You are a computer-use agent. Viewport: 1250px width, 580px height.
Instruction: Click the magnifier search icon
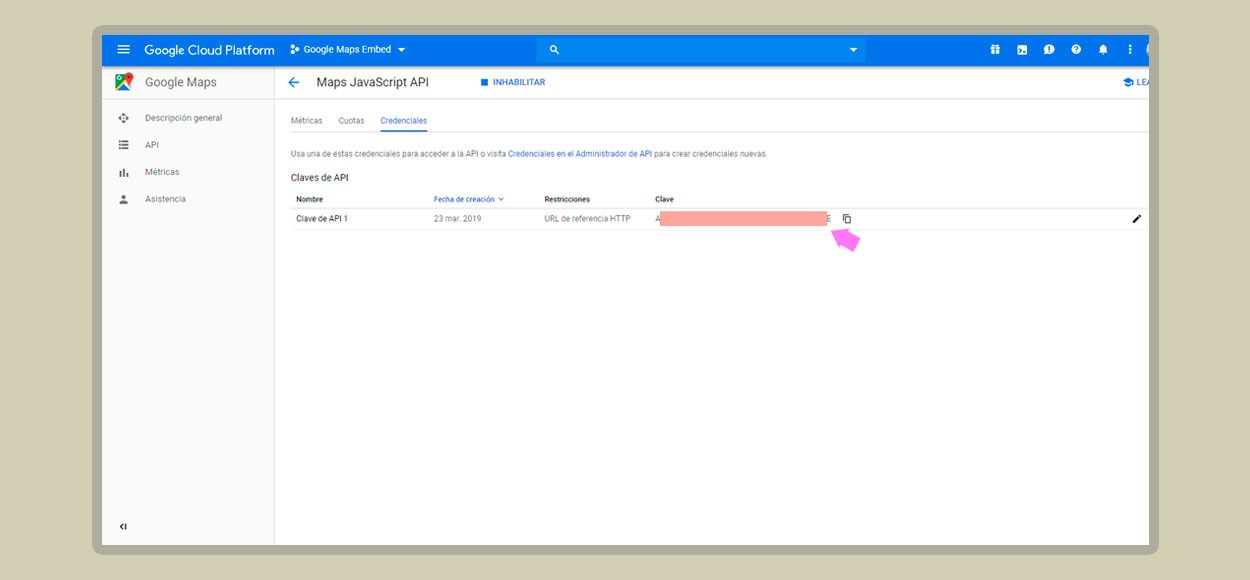pos(554,50)
